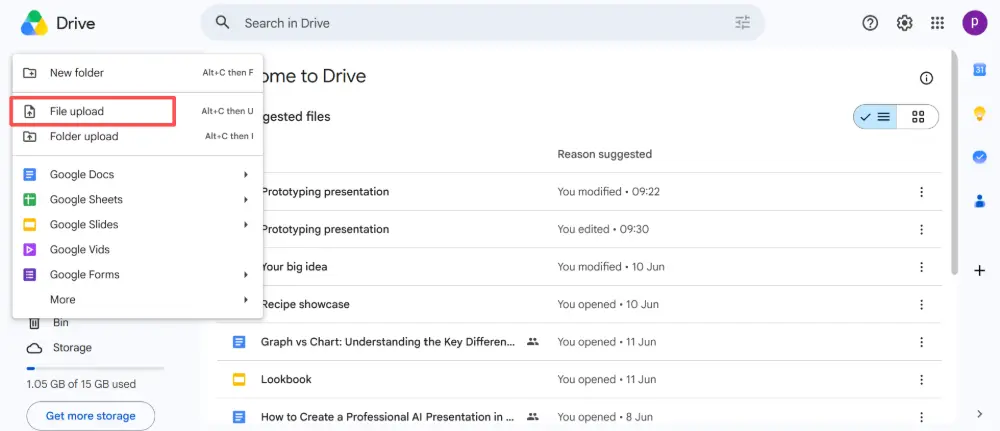Get add-ons with the plus icon
The image size is (1000, 431).
[980, 271]
